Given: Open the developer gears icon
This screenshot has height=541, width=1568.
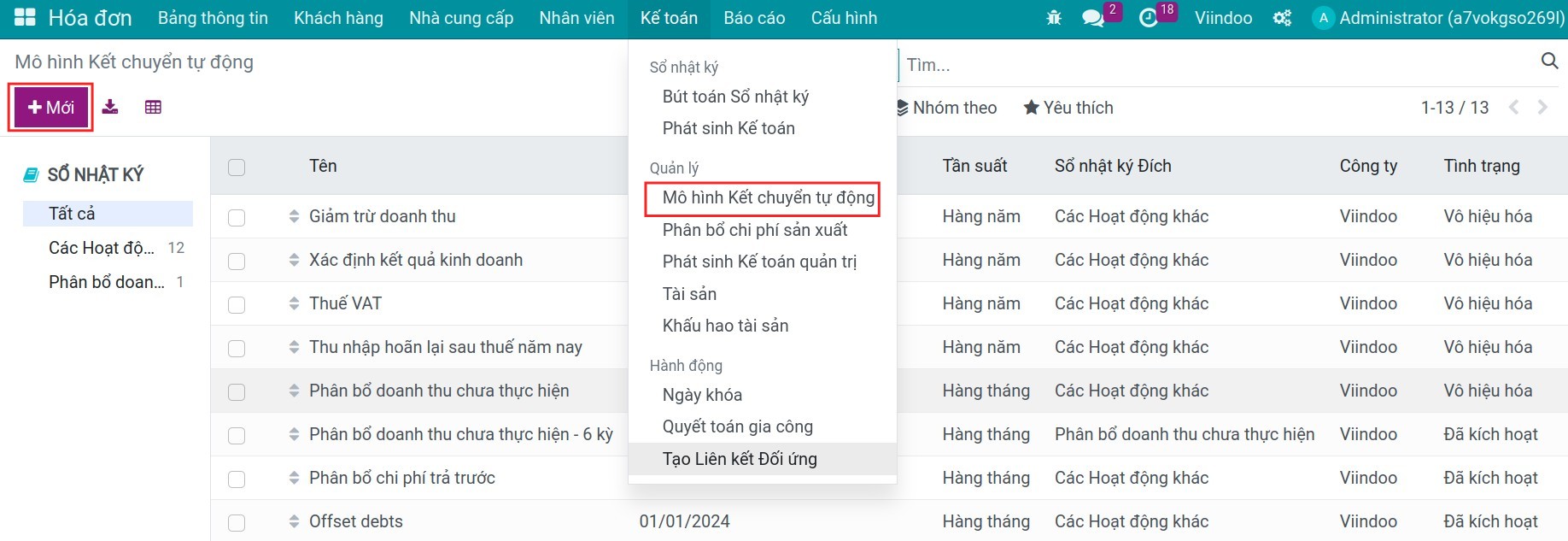Looking at the screenshot, I should tap(1282, 18).
